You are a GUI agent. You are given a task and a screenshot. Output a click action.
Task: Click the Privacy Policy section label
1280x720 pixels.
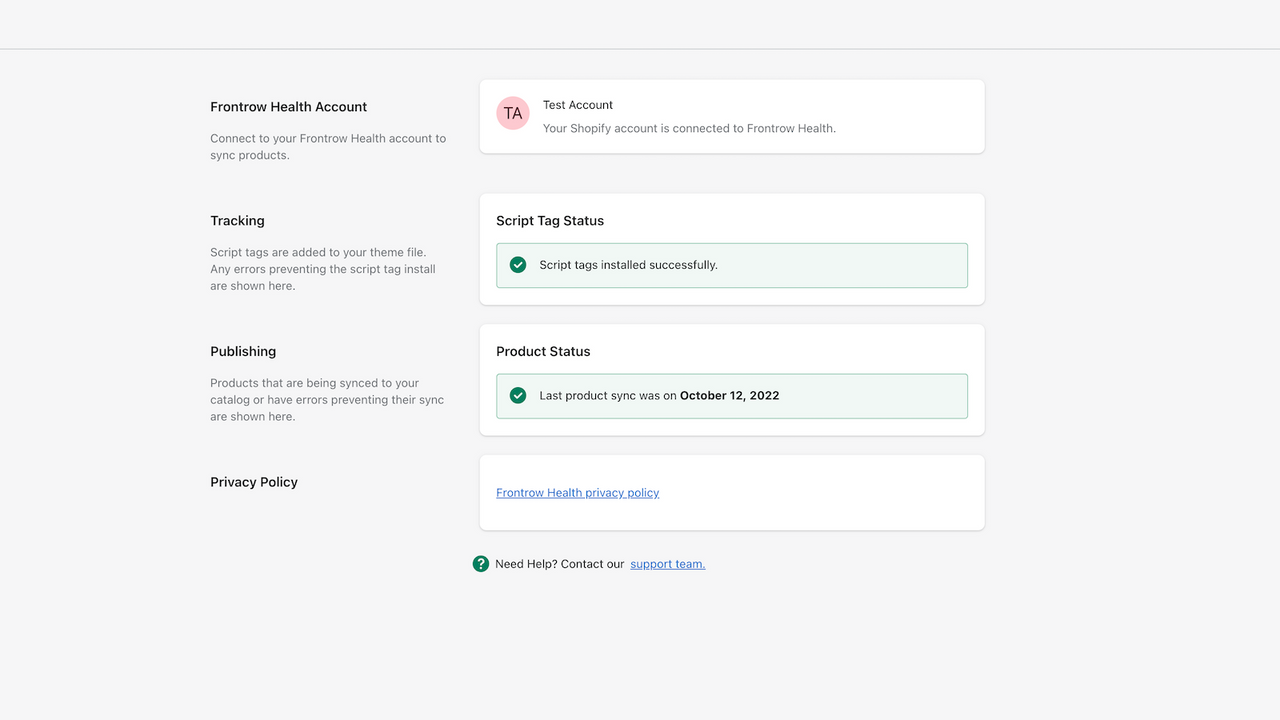pos(254,481)
